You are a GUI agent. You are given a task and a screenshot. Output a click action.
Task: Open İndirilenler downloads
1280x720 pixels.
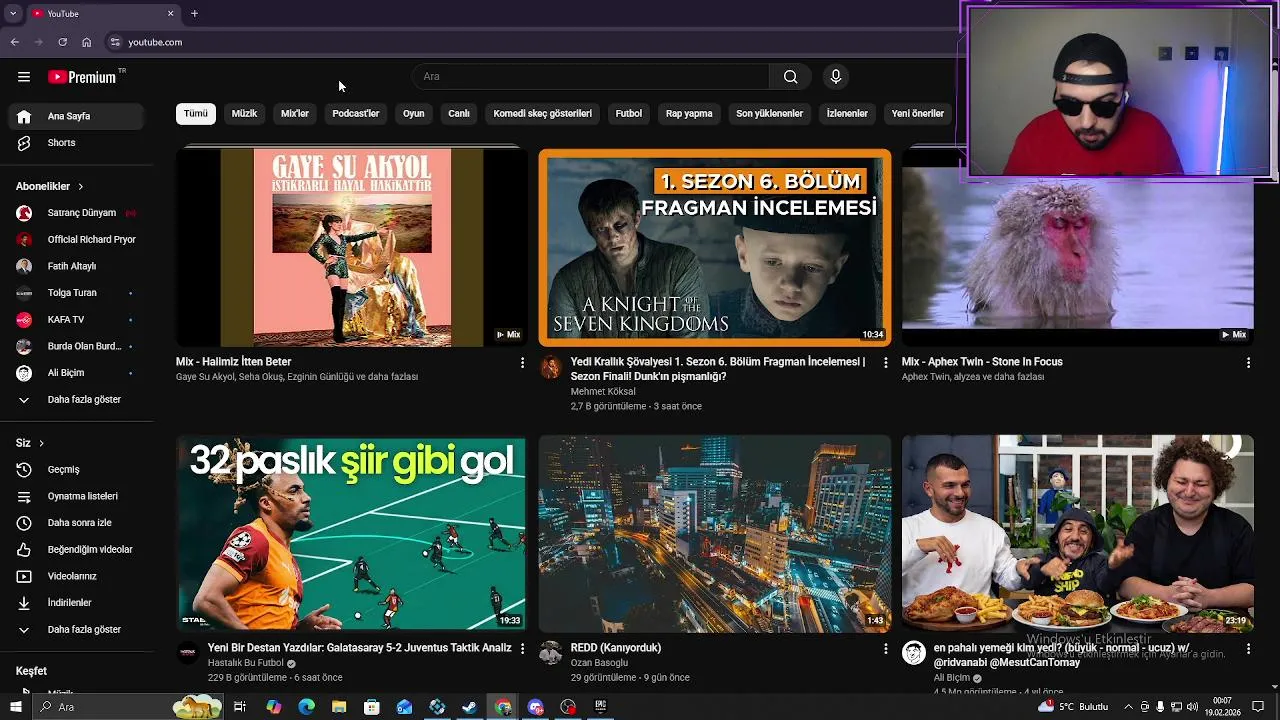[x=76, y=603]
